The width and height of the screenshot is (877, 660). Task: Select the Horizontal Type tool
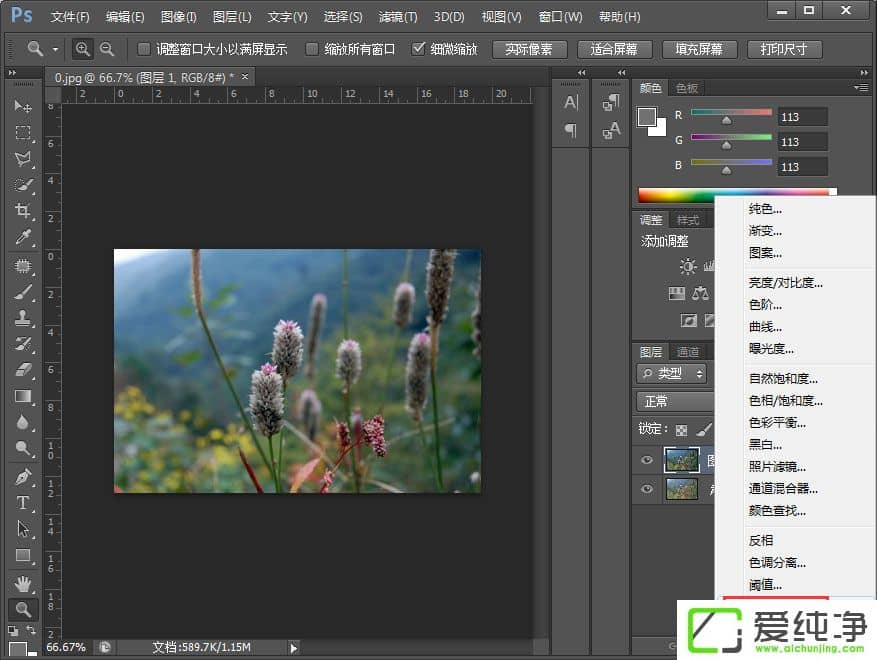(x=22, y=503)
